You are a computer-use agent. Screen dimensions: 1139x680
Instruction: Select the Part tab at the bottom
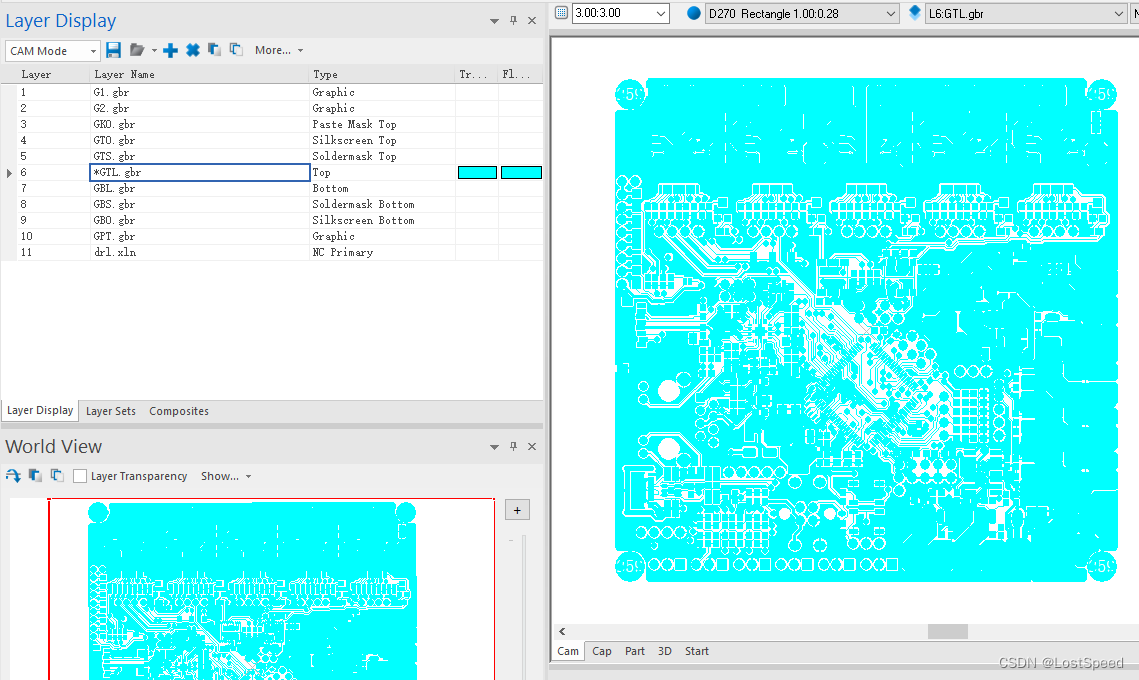tap(635, 651)
